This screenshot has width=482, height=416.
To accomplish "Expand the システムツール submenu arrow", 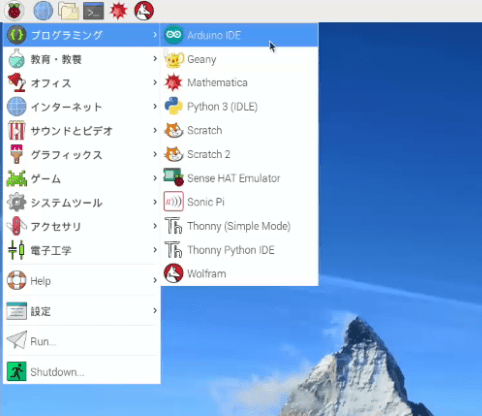I will tap(155, 202).
